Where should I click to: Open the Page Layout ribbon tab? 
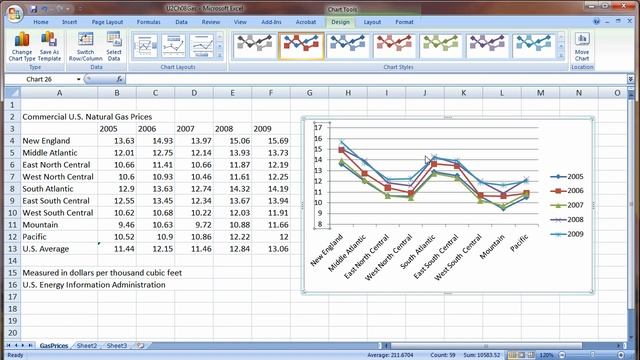click(x=107, y=22)
